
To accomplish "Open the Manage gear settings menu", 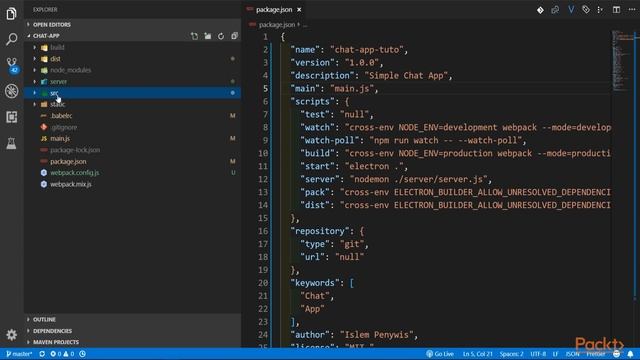I will [11, 335].
